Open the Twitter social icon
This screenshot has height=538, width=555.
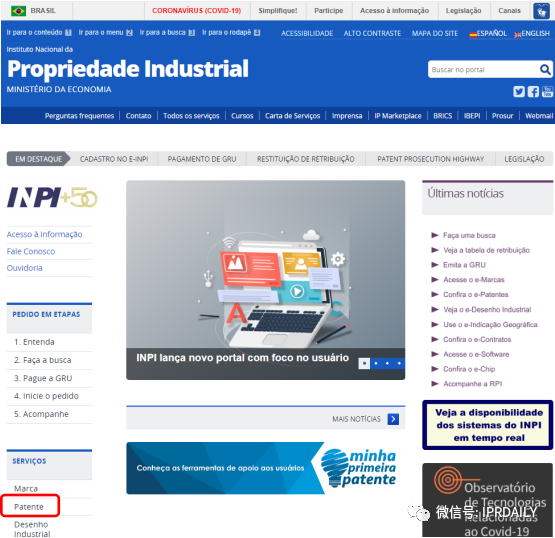[x=519, y=92]
